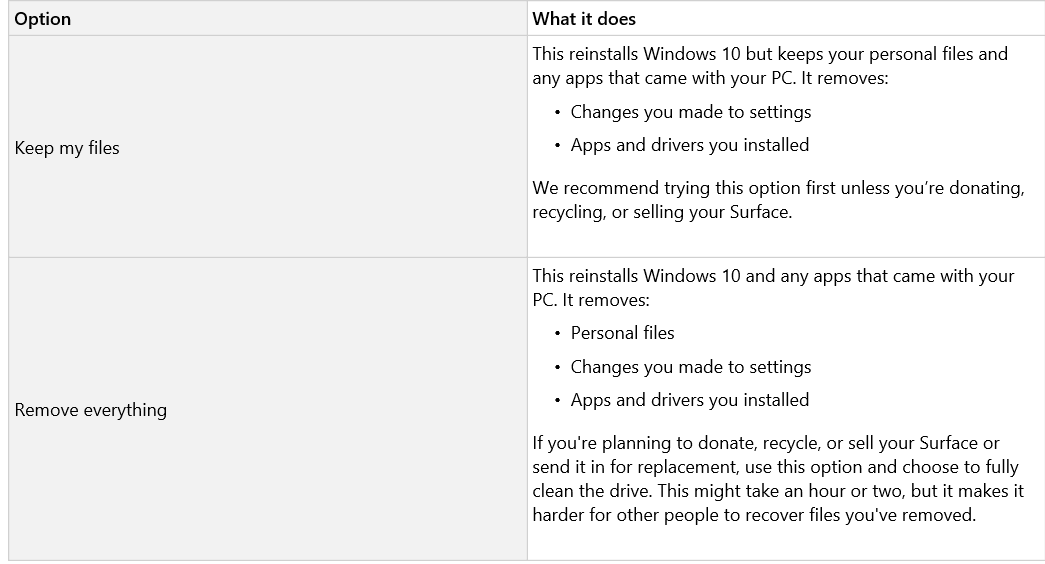
Task: Click the "Personal files" bullet item
Action: pos(622,333)
